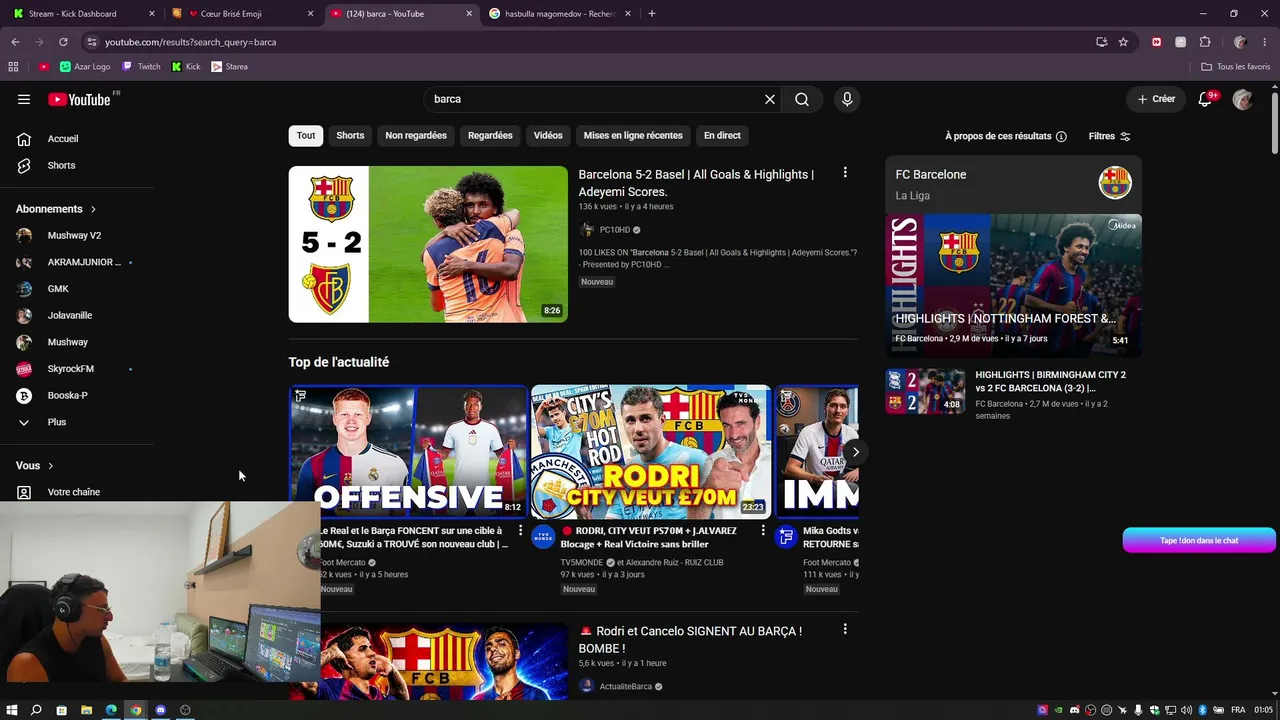Go back in browser history
Screen dimensions: 1280x720
15,42
